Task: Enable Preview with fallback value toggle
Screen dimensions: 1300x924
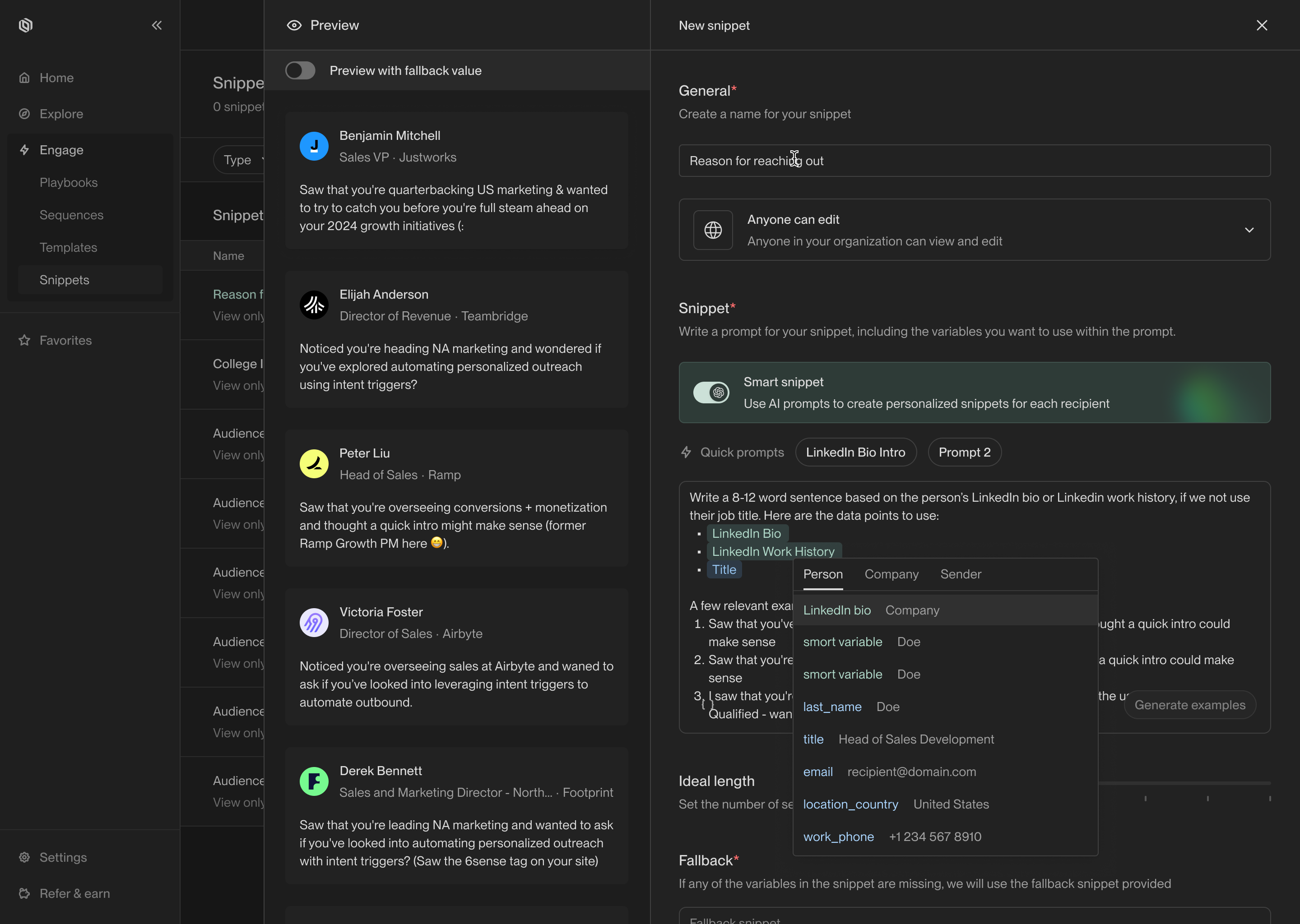Action: (x=300, y=70)
